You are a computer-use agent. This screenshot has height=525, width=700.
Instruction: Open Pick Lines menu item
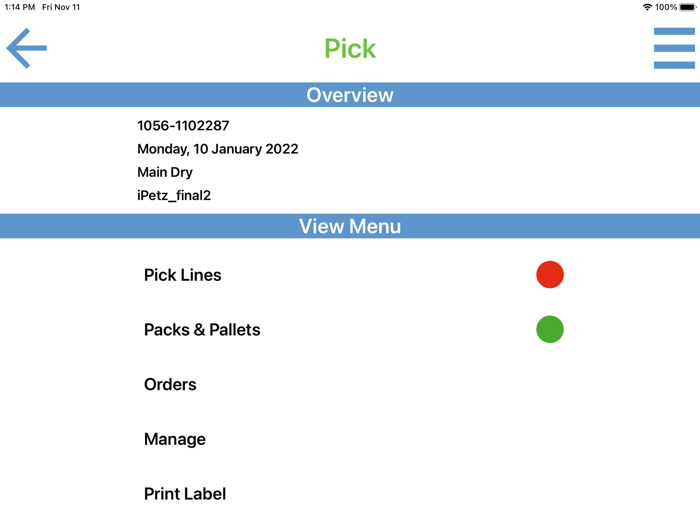(183, 275)
